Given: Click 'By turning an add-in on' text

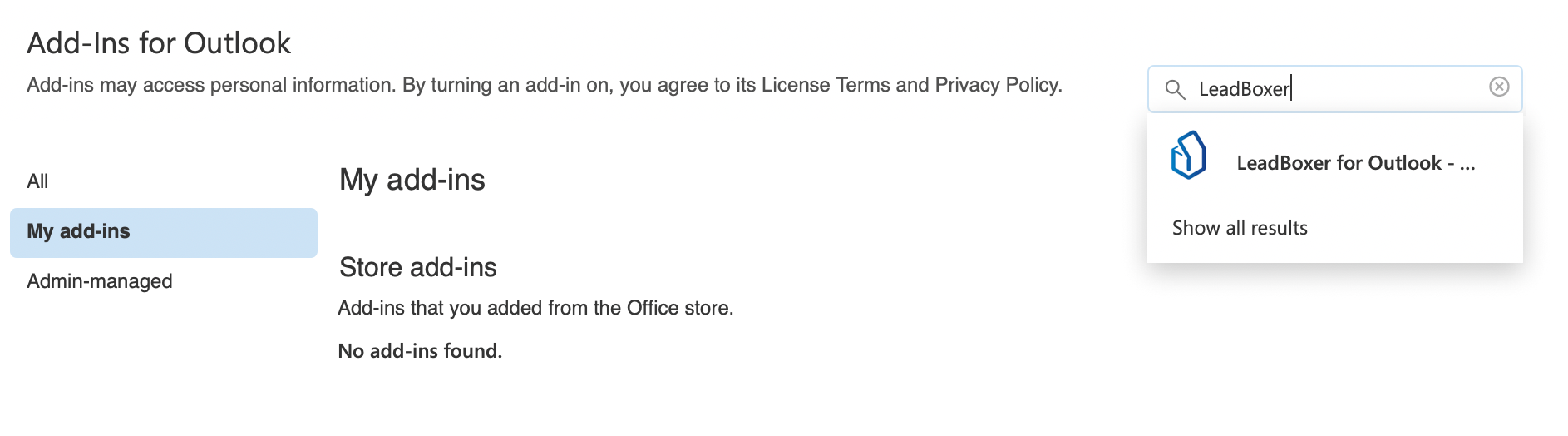Looking at the screenshot, I should [x=507, y=85].
